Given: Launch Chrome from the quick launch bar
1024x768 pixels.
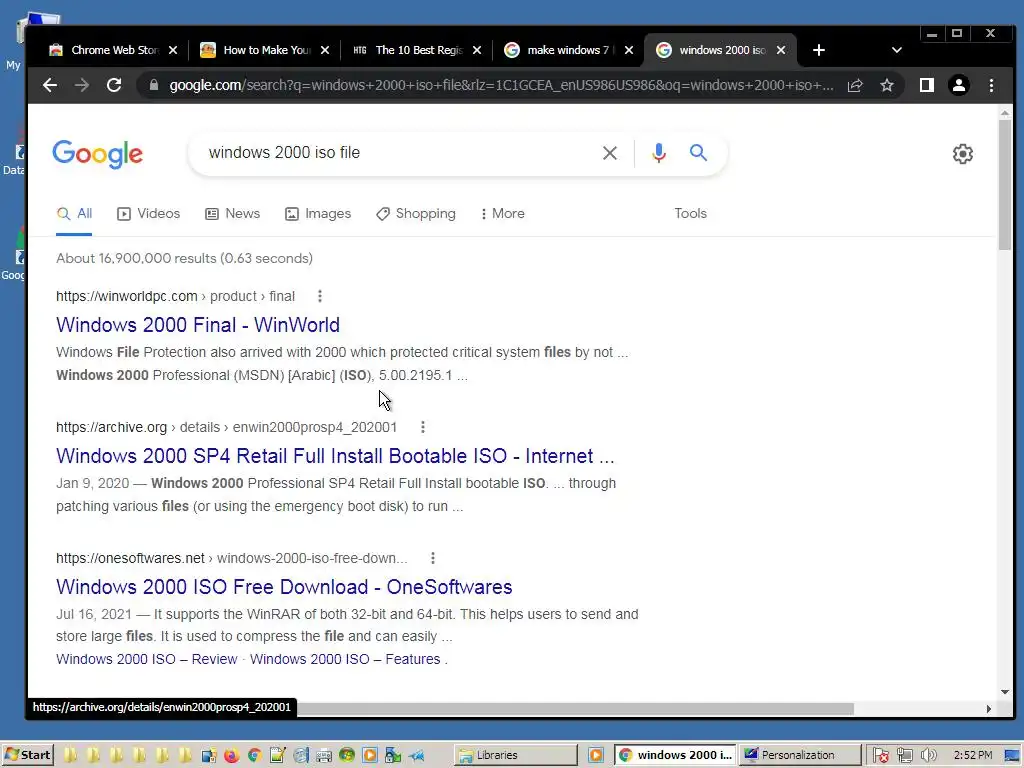Looking at the screenshot, I should pyautogui.click(x=255, y=756).
